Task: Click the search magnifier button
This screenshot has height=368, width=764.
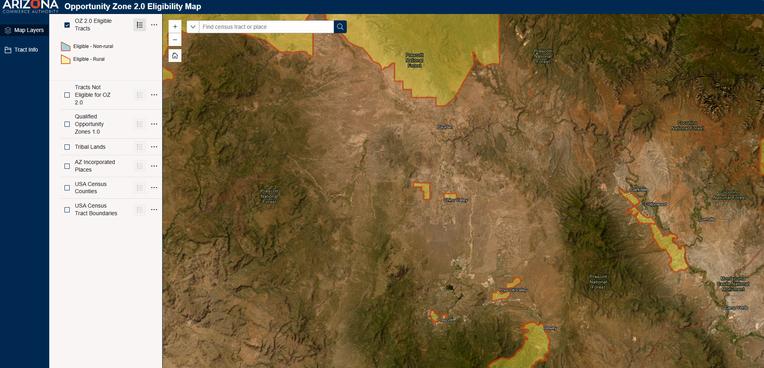Action: [340, 26]
